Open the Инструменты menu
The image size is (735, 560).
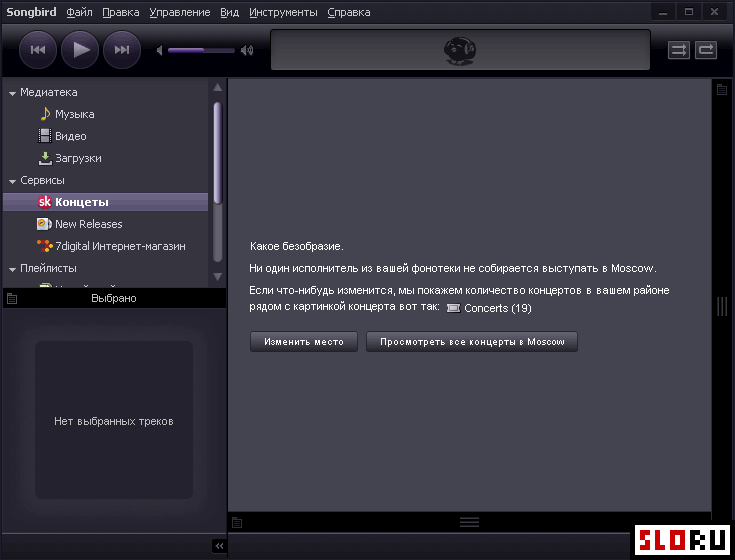pyautogui.click(x=283, y=12)
